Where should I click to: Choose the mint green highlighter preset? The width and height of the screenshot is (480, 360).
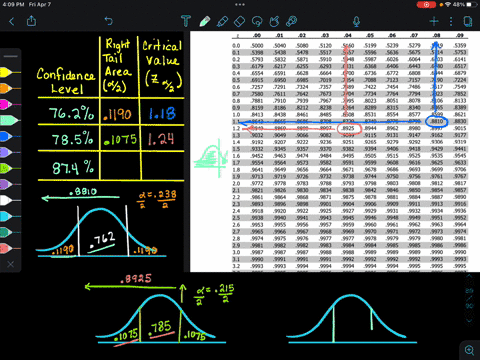coord(9,120)
